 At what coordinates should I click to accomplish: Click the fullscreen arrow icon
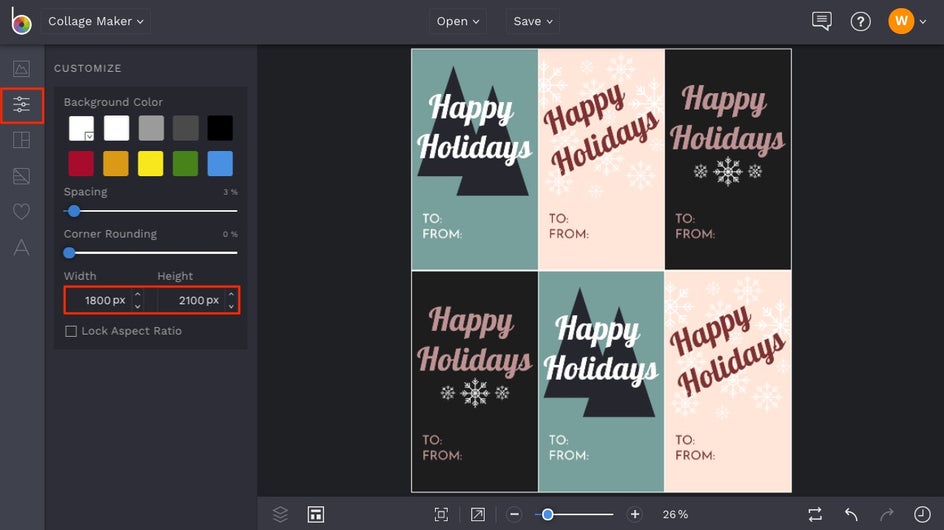pyautogui.click(x=477, y=514)
